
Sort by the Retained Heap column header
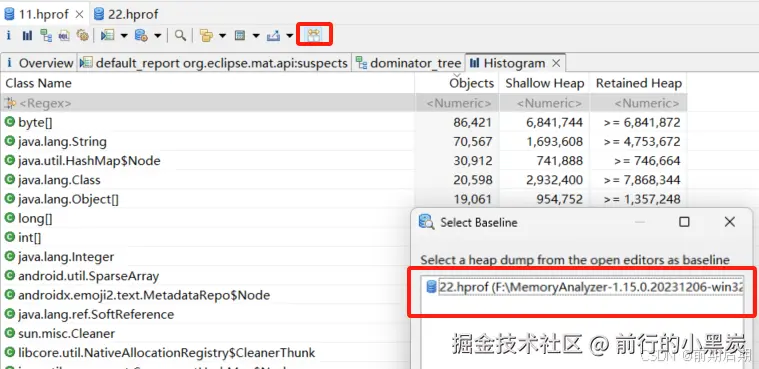click(638, 83)
